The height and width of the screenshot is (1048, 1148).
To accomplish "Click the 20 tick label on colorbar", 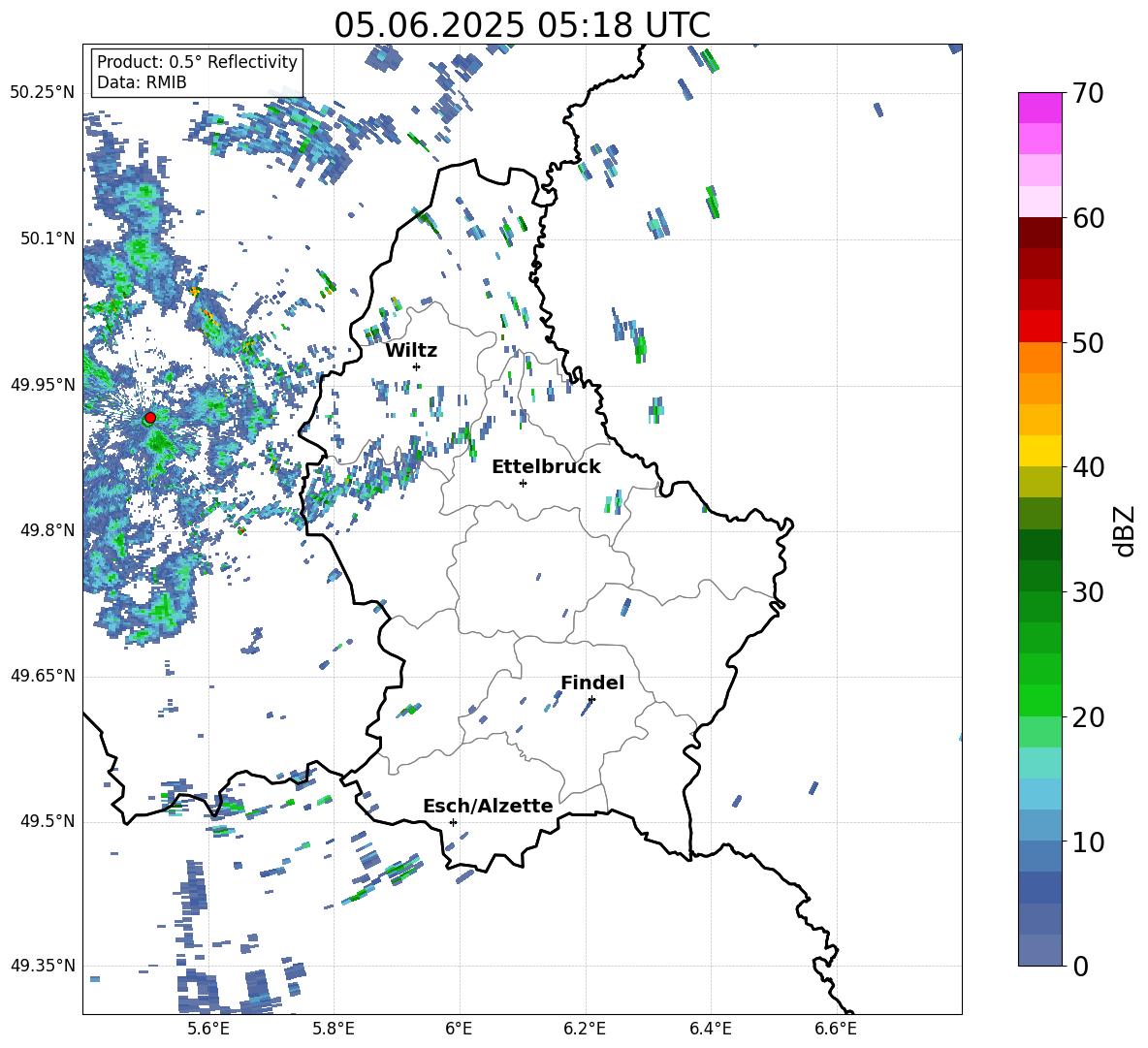I will coord(1087,717).
